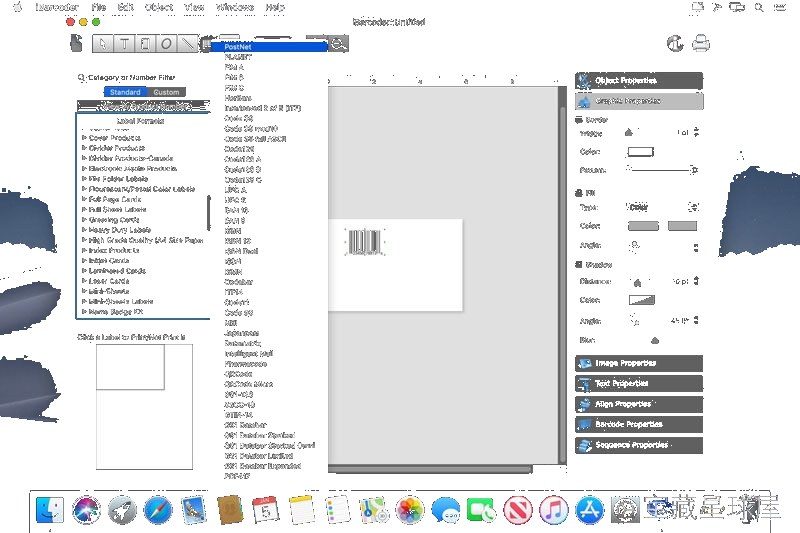Open the File menu
This screenshot has width=800, height=533.
(98, 7)
